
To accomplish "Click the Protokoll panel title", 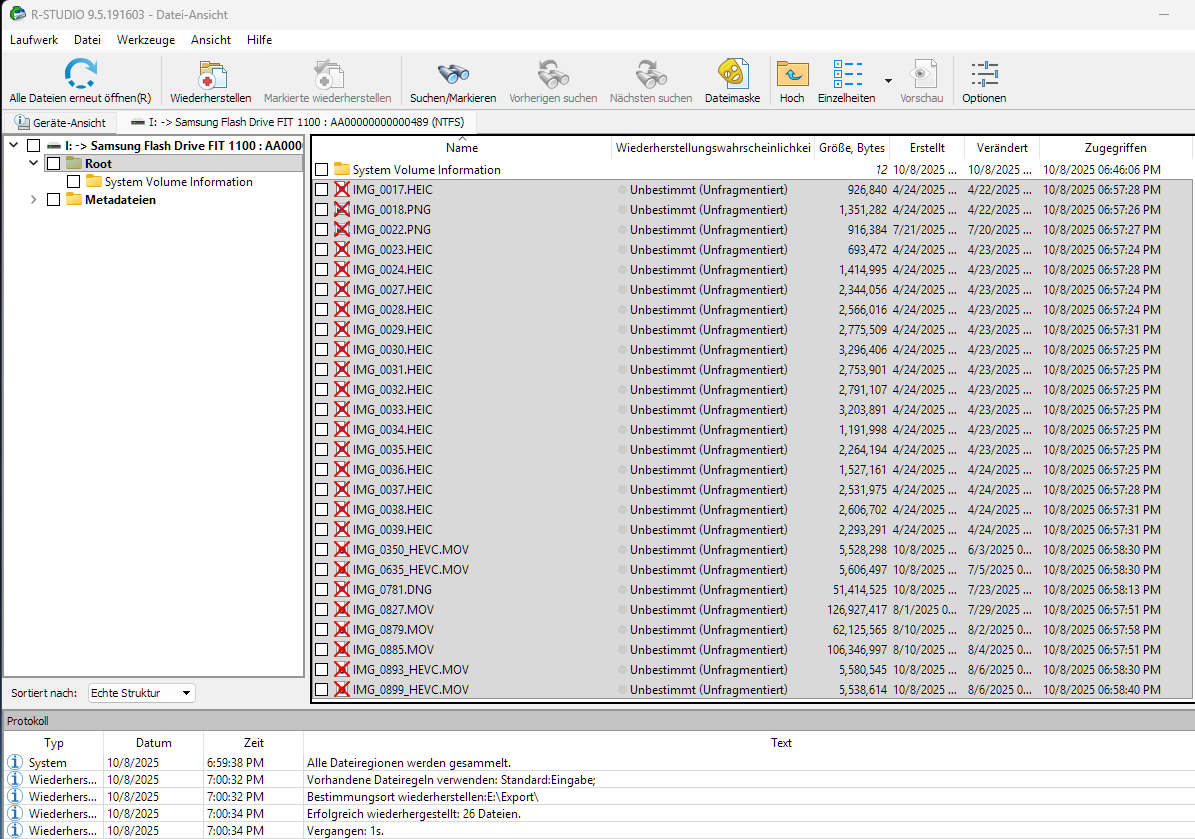I will pyautogui.click(x=27, y=720).
